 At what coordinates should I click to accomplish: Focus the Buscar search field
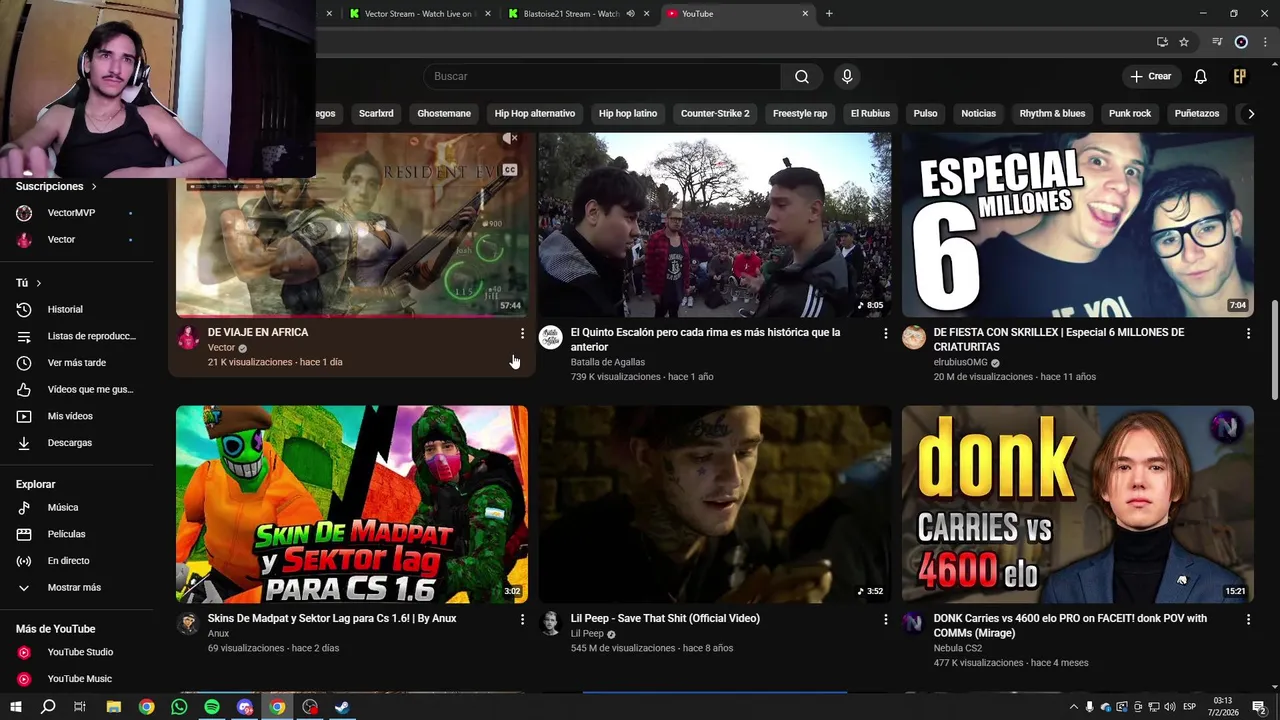click(x=602, y=77)
